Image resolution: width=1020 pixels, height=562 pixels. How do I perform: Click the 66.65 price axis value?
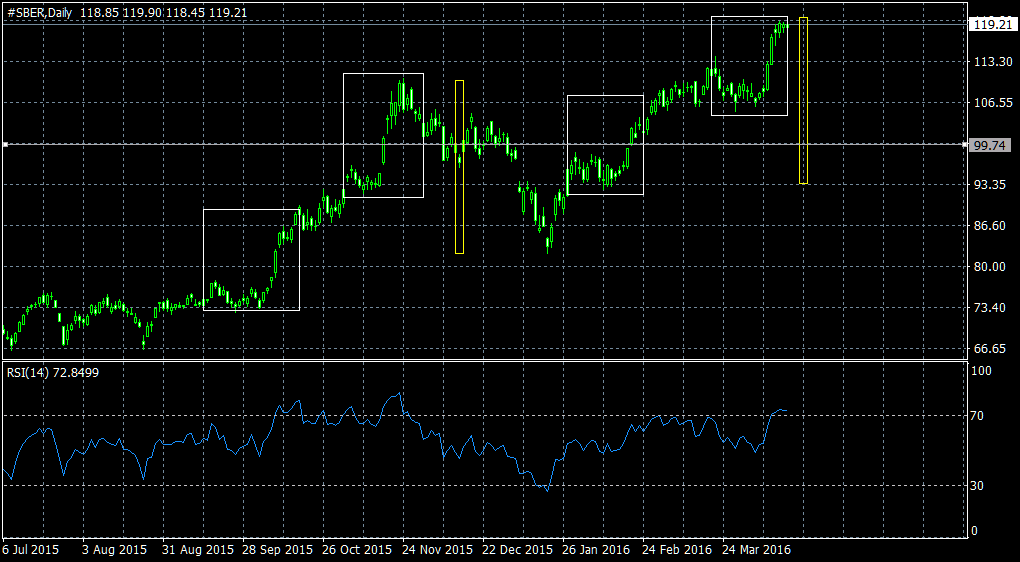pos(989,349)
